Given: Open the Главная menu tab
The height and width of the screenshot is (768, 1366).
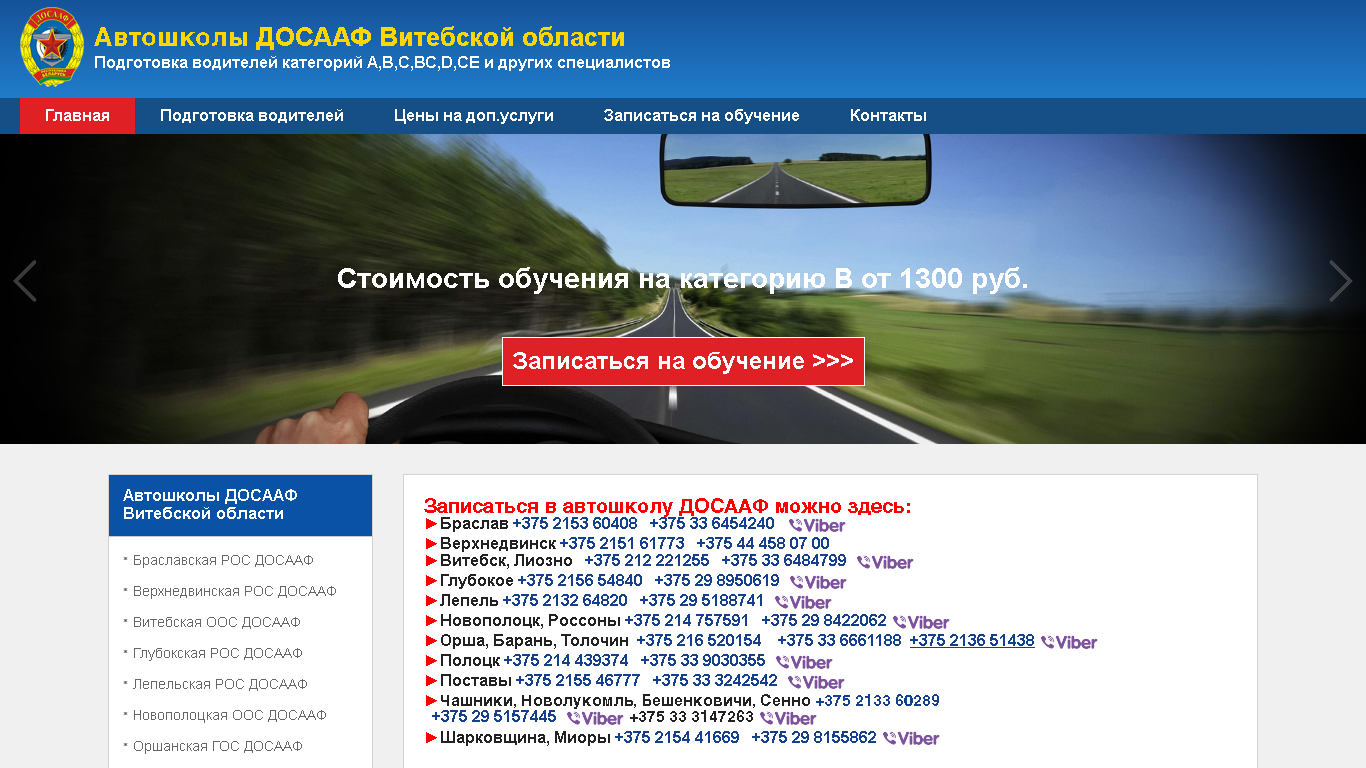Looking at the screenshot, I should 77,116.
